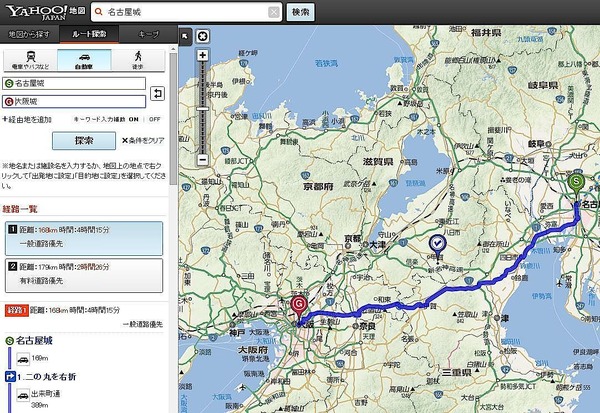Zoom in with the map plus button
This screenshot has width=600, height=413.
[203, 55]
